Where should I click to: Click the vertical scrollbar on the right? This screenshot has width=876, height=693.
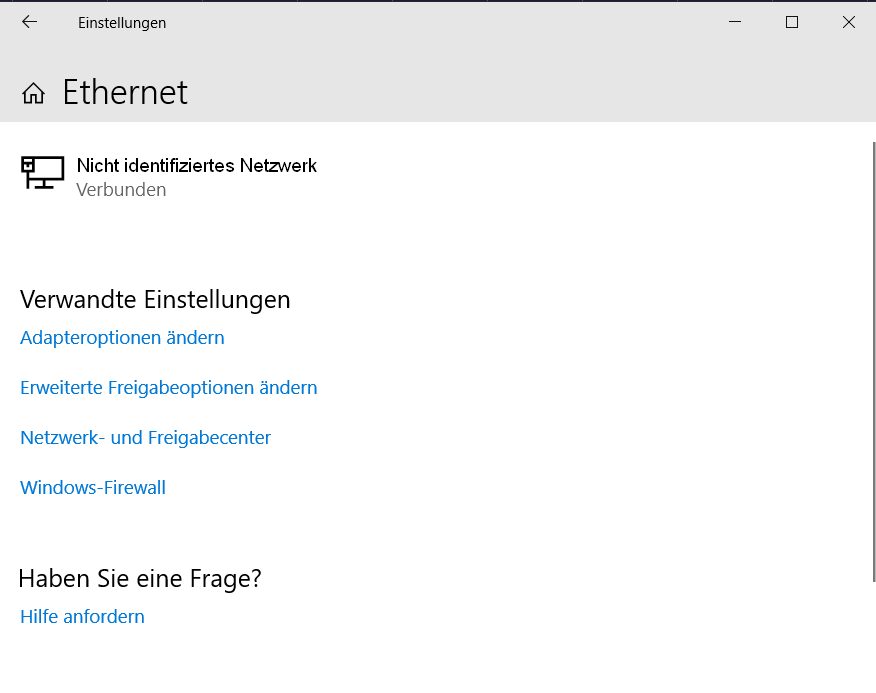coord(874,362)
